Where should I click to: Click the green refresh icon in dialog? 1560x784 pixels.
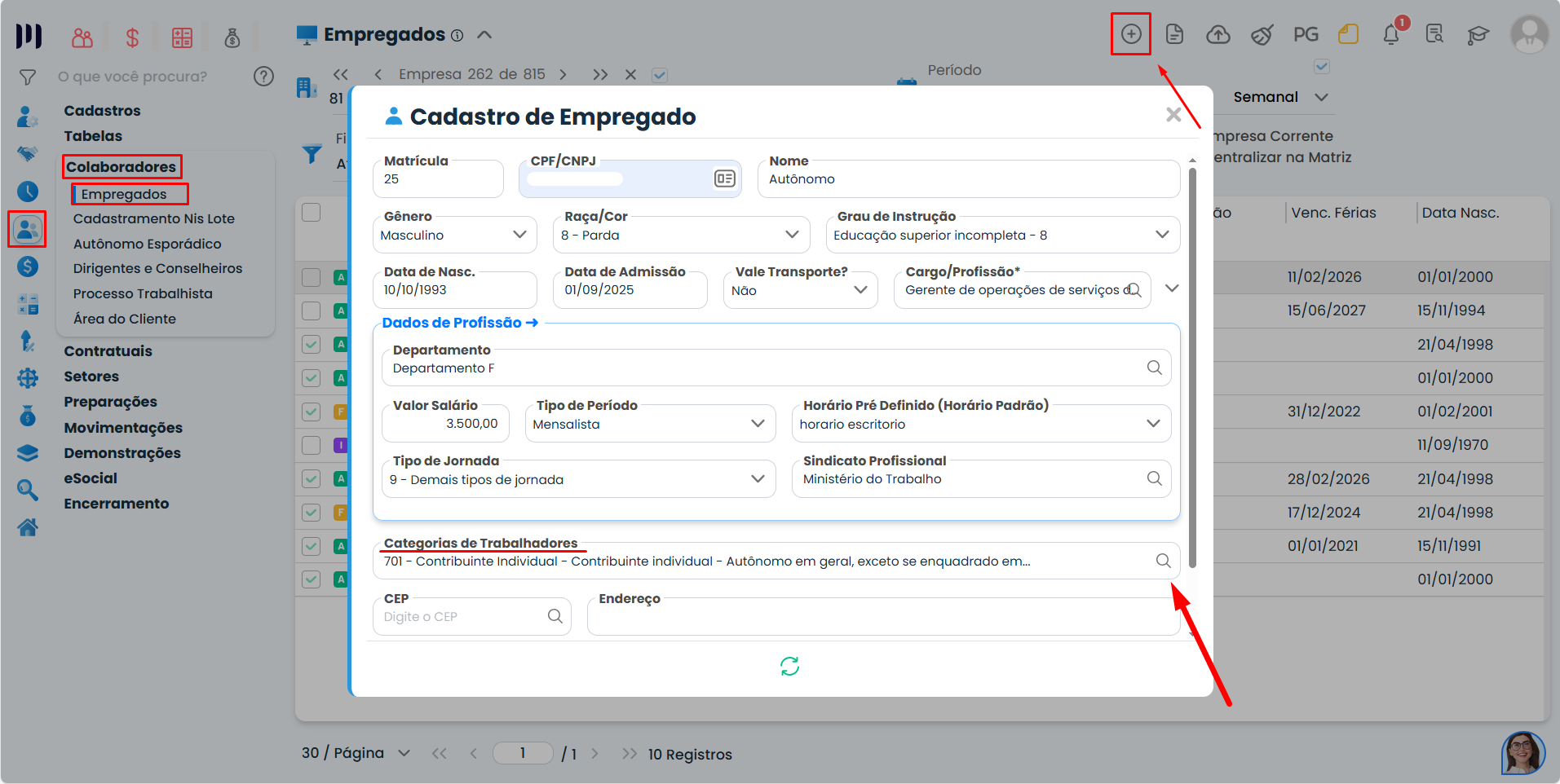coord(789,667)
